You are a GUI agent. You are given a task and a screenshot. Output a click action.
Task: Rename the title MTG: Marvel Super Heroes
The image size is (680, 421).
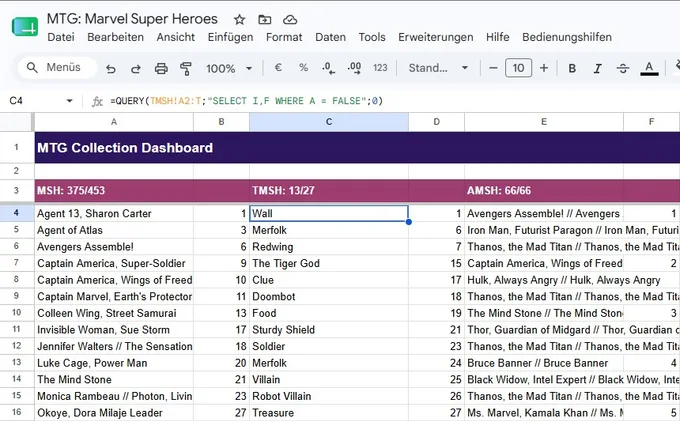(132, 19)
